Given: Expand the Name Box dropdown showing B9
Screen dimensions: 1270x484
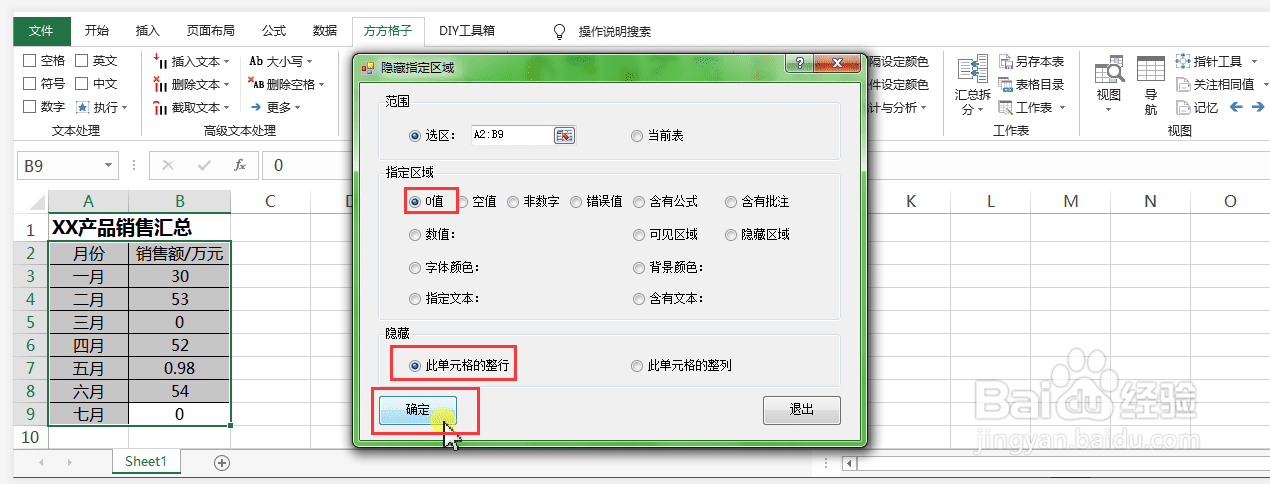Looking at the screenshot, I should coord(109,165).
